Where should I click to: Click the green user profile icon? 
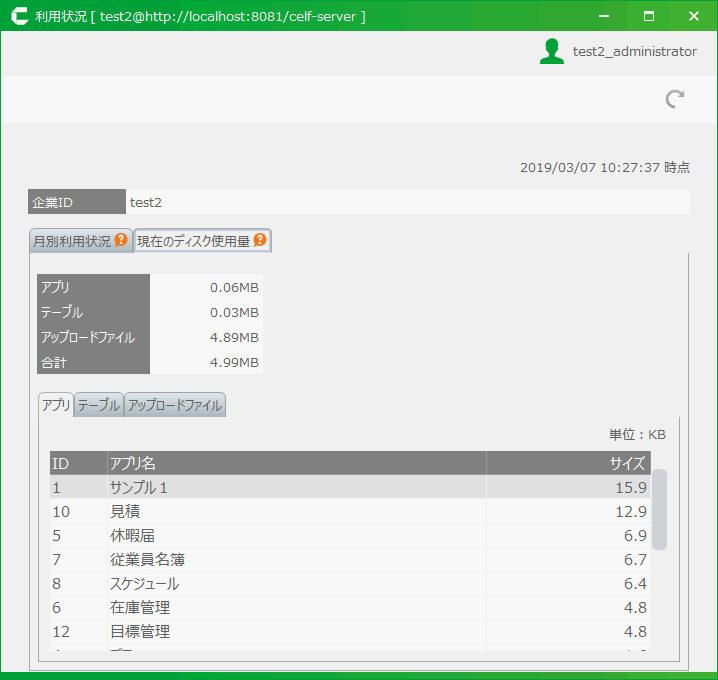click(x=551, y=52)
